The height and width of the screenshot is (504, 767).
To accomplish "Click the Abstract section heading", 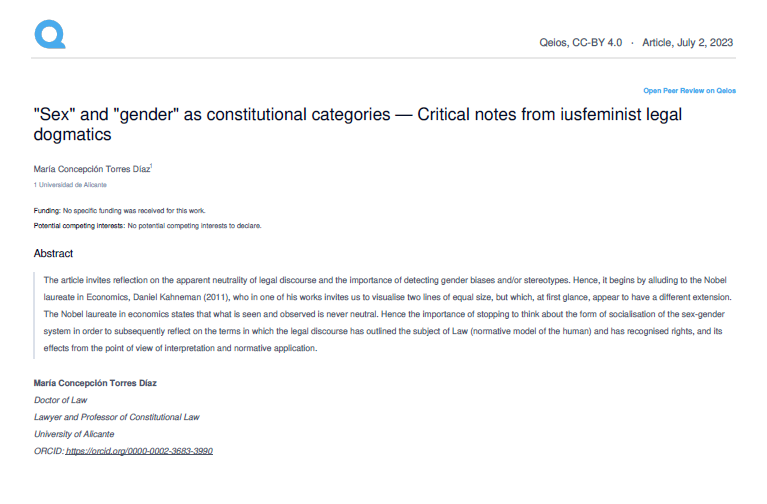I will pos(53,254).
